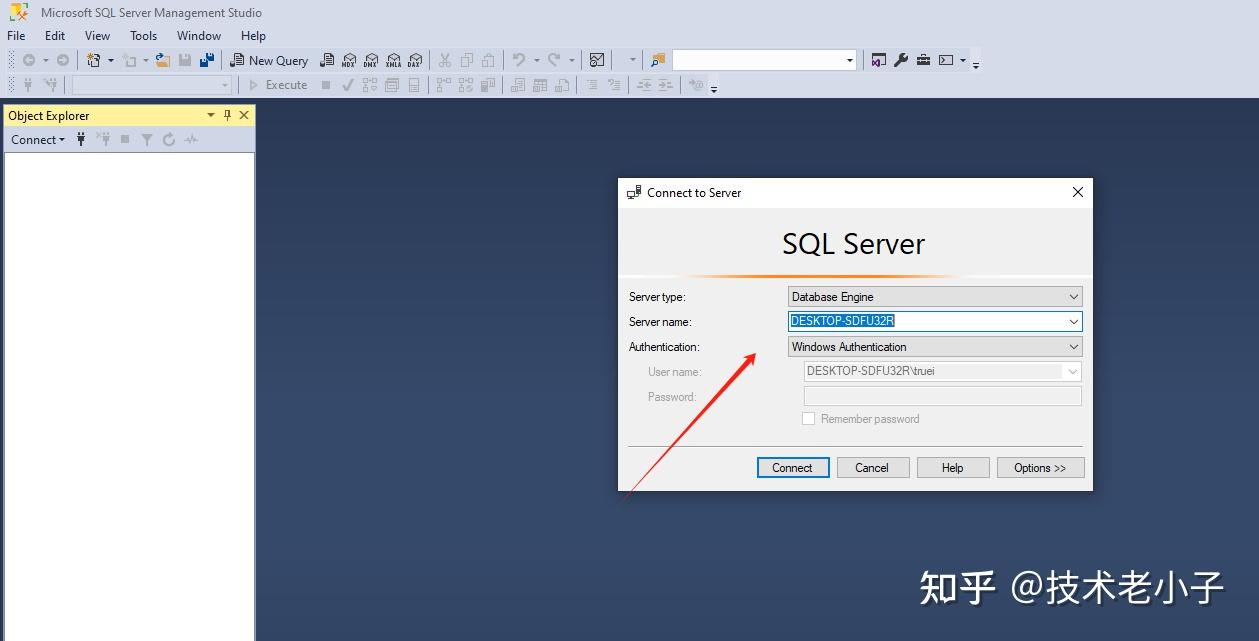Click the Connect plug icon in Object Explorer

click(x=80, y=139)
